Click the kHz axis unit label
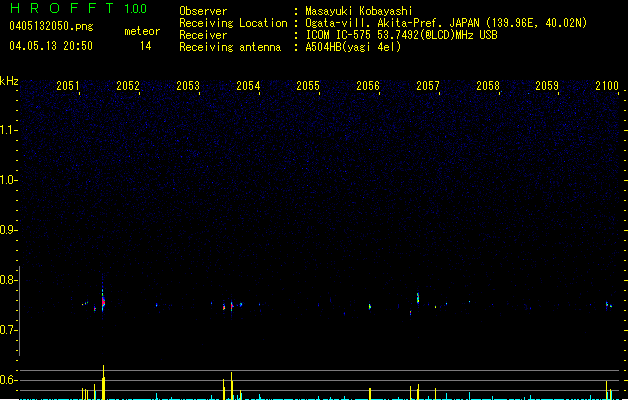This screenshot has height=400, width=629. pyautogui.click(x=9, y=81)
